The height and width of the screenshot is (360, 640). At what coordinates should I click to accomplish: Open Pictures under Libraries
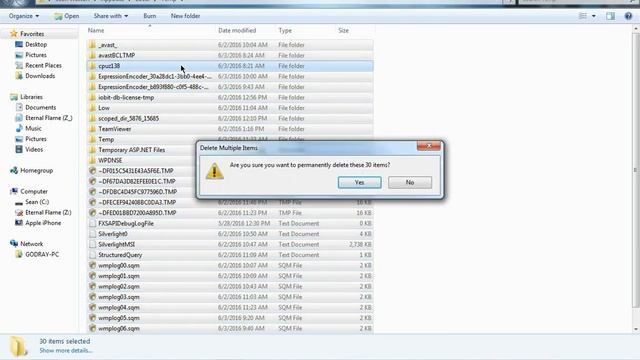tap(36, 139)
